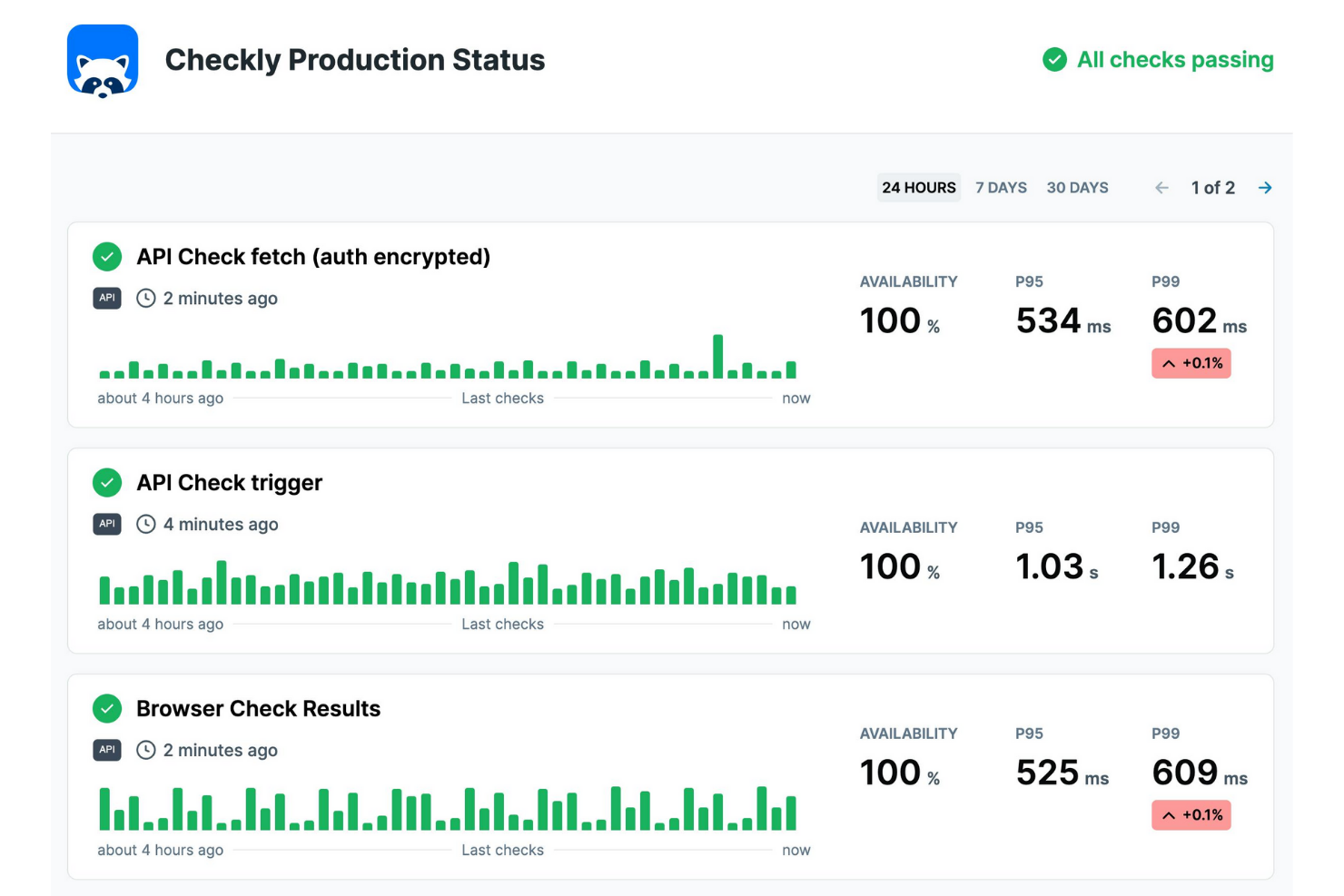The image size is (1344, 896).
Task: Click the checkmark icon near All checks passing
Action: [1053, 60]
